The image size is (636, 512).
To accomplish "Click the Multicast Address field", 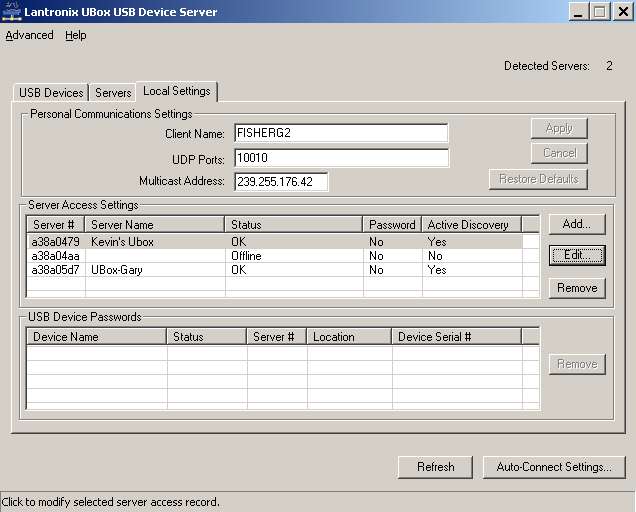I will (x=281, y=182).
